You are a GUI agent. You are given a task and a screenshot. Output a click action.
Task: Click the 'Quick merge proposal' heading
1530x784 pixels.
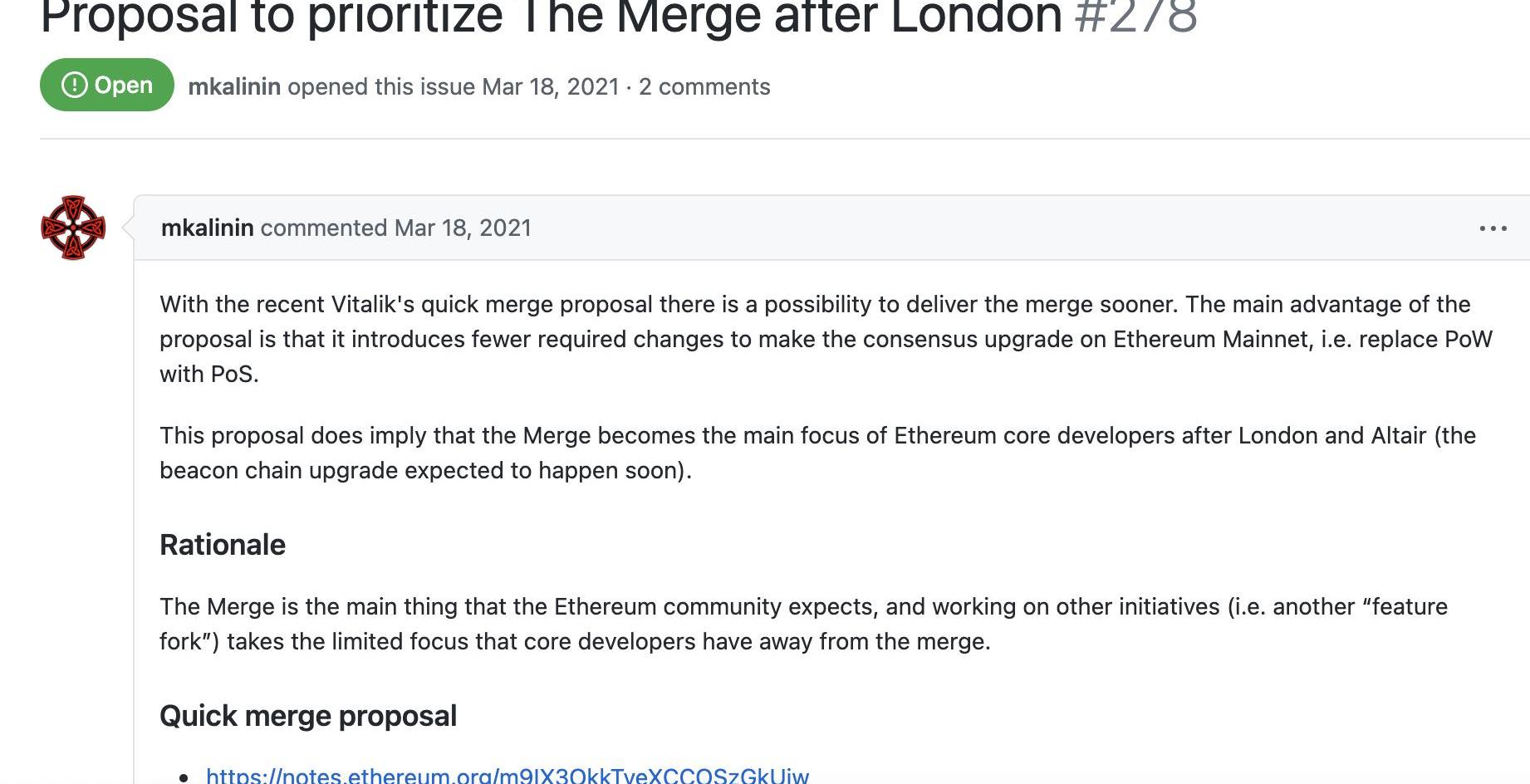tap(308, 716)
